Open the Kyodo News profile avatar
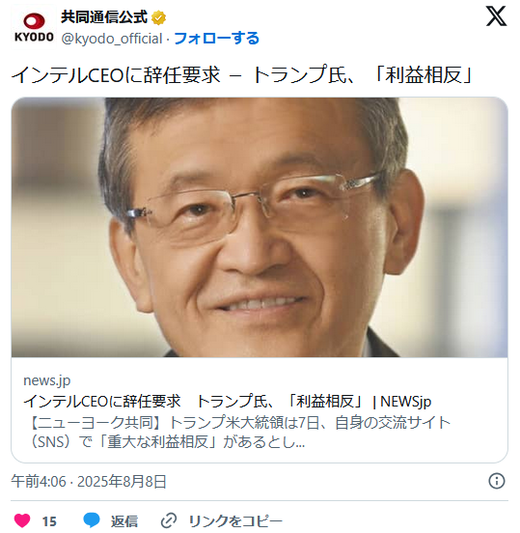The height and width of the screenshot is (533, 520). [34, 27]
